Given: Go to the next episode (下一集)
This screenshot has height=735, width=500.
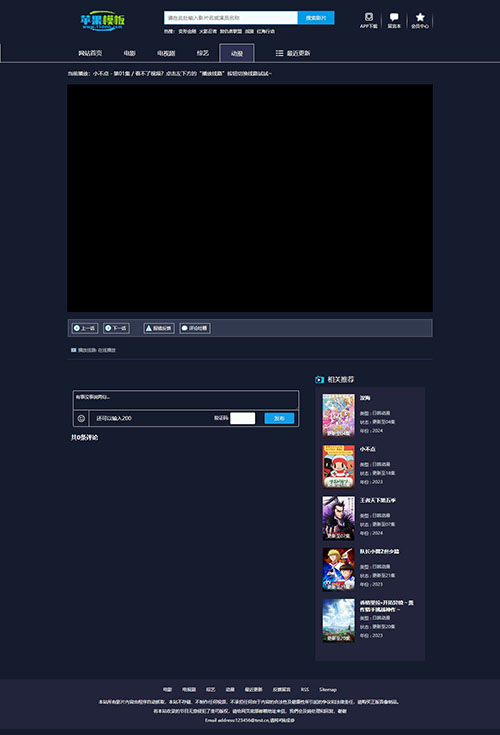Looking at the screenshot, I should click(116, 328).
